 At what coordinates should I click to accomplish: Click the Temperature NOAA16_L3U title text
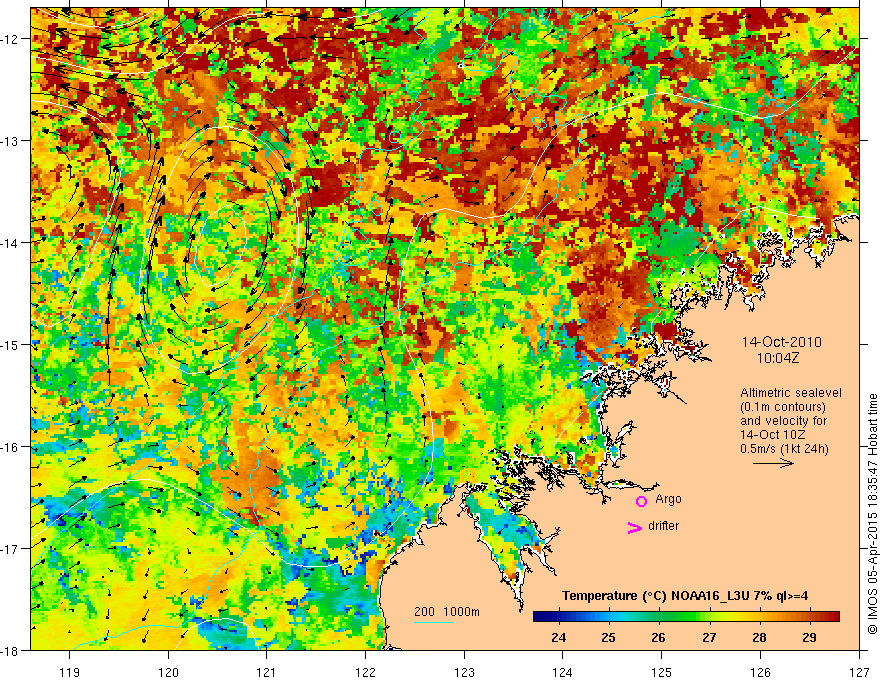[x=685, y=596]
